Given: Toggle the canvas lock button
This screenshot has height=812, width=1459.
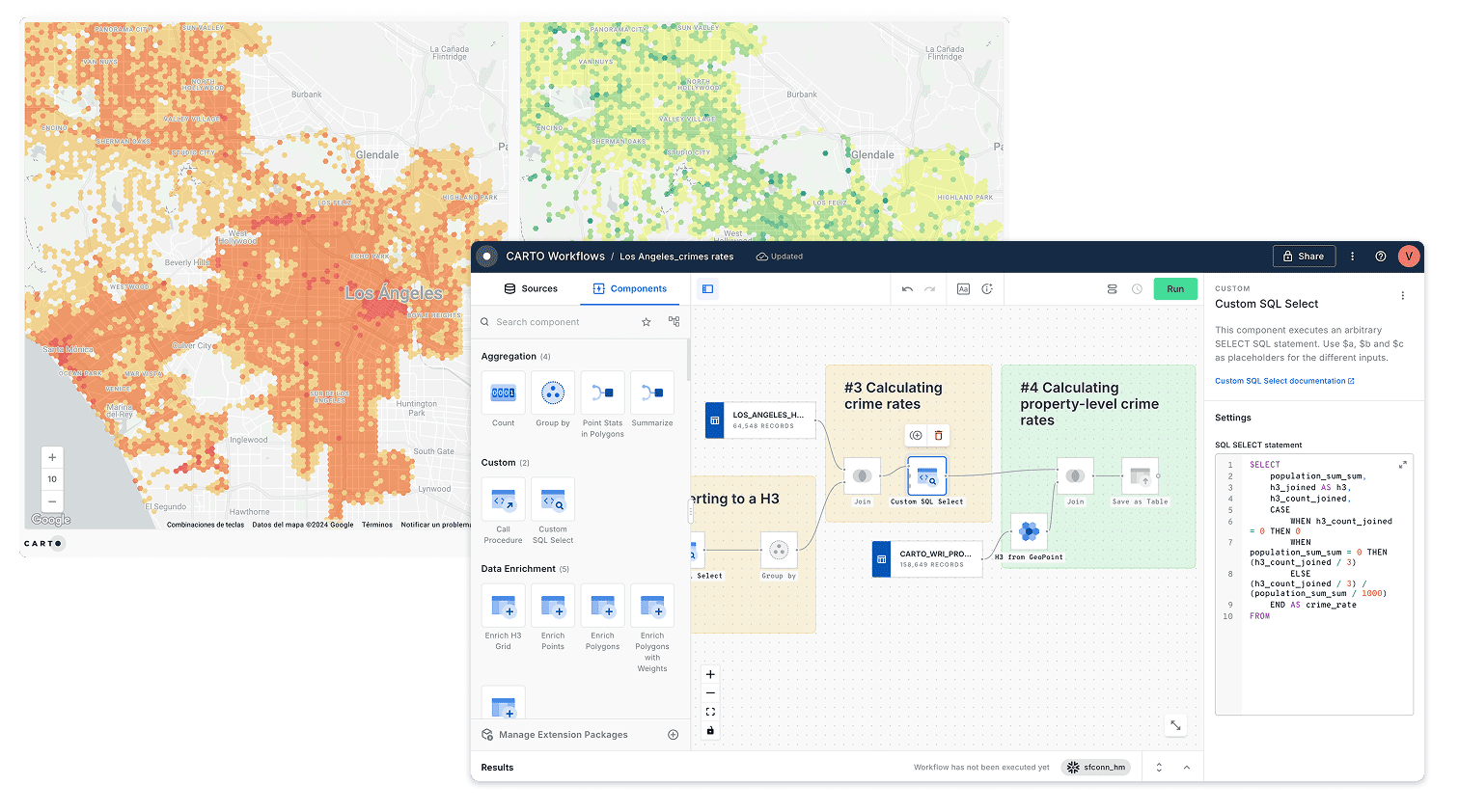Looking at the screenshot, I should (x=710, y=731).
